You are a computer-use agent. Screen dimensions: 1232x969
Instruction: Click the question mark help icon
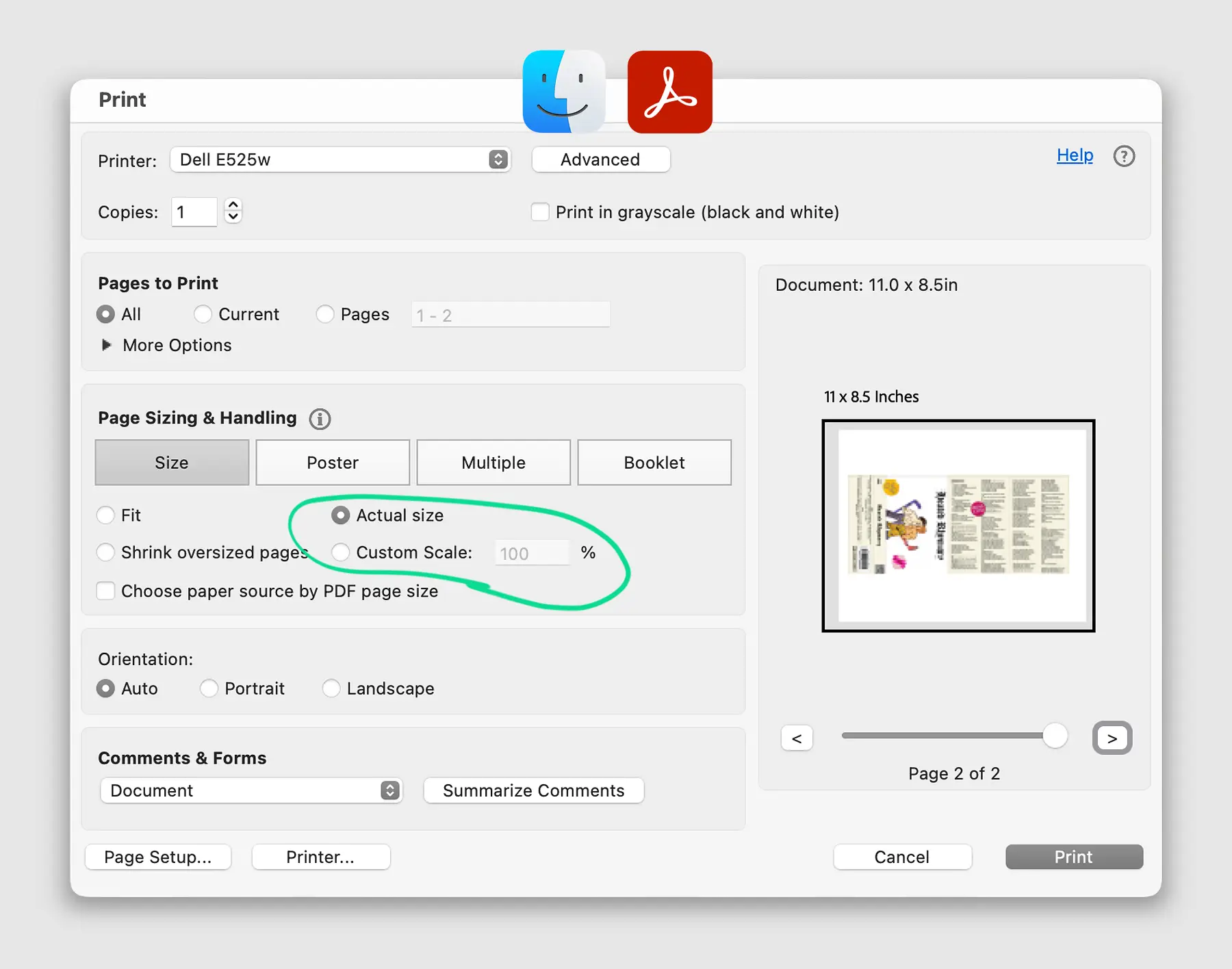point(1124,156)
